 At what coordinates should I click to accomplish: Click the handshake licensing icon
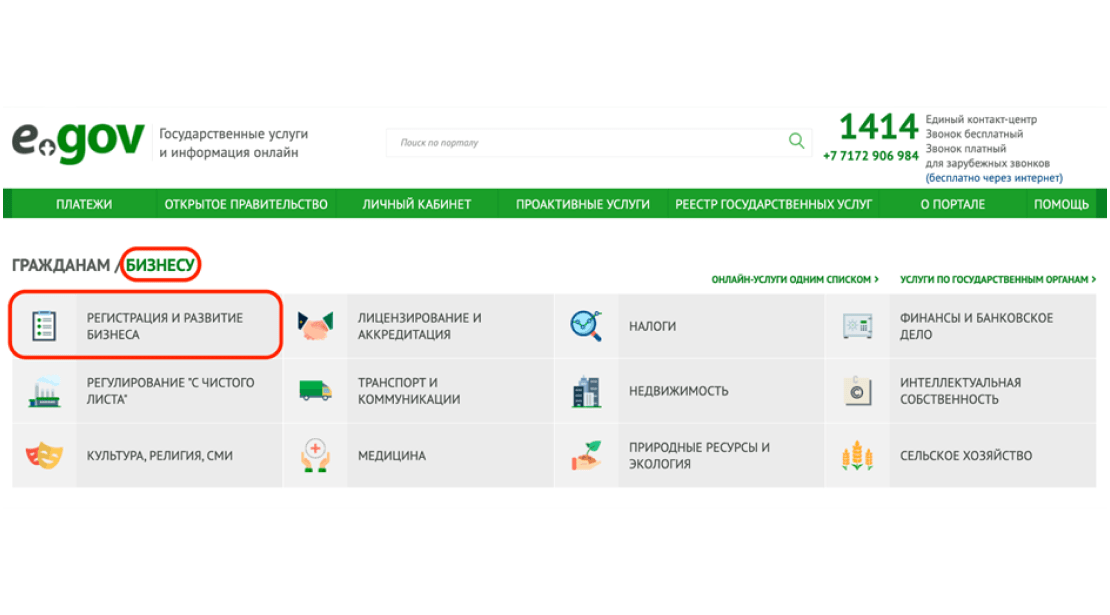[315, 326]
